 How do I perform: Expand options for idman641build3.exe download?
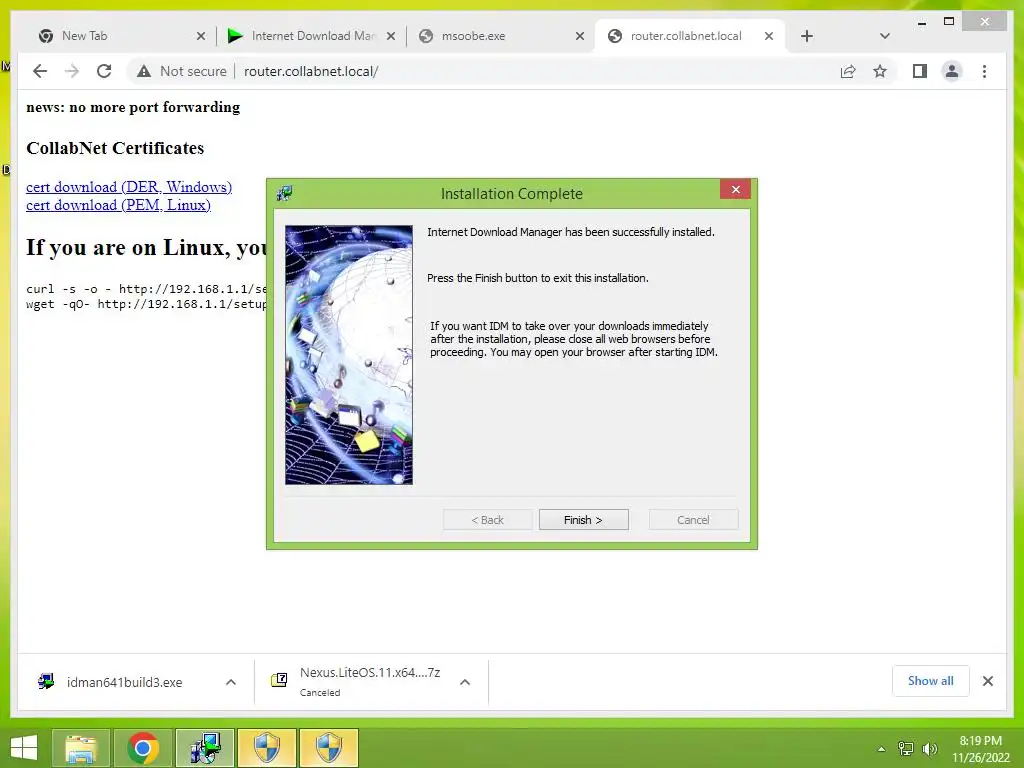pyautogui.click(x=231, y=682)
